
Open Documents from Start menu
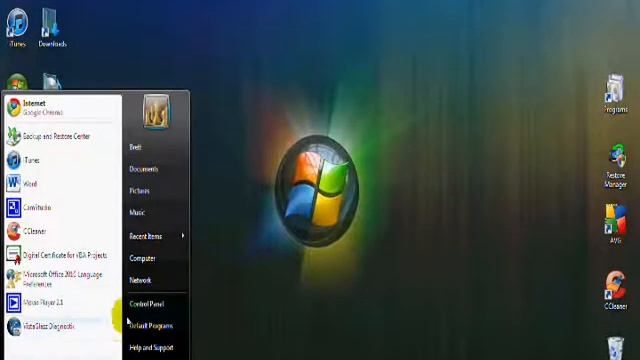coord(143,169)
